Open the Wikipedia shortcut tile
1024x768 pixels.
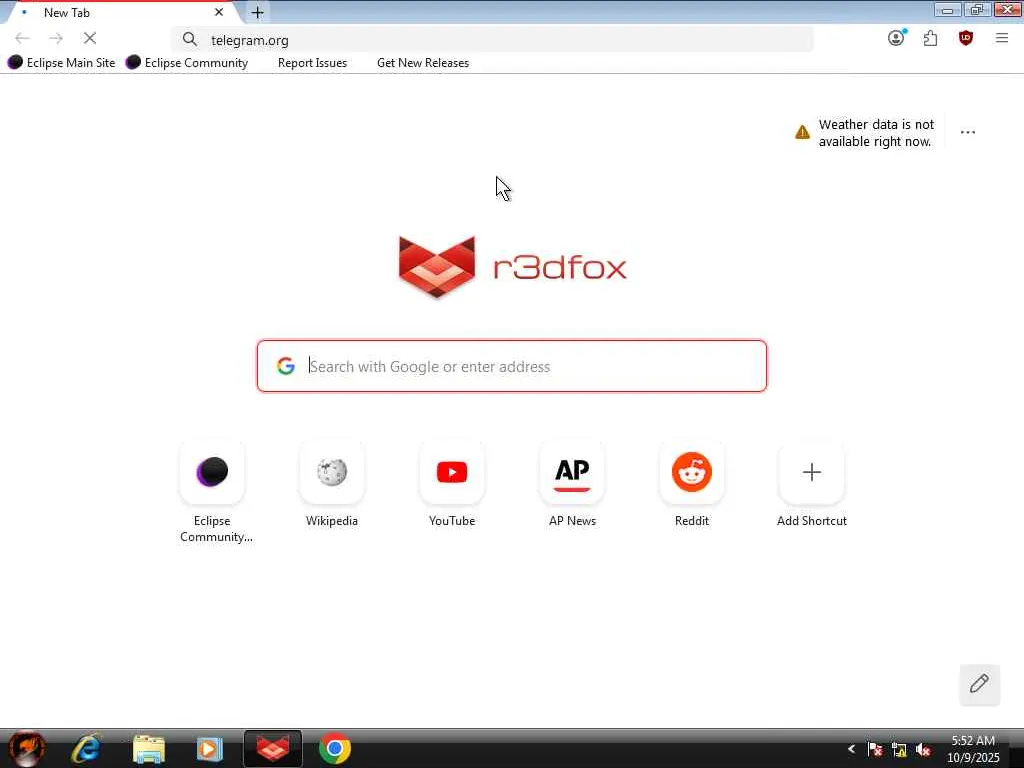(x=332, y=472)
